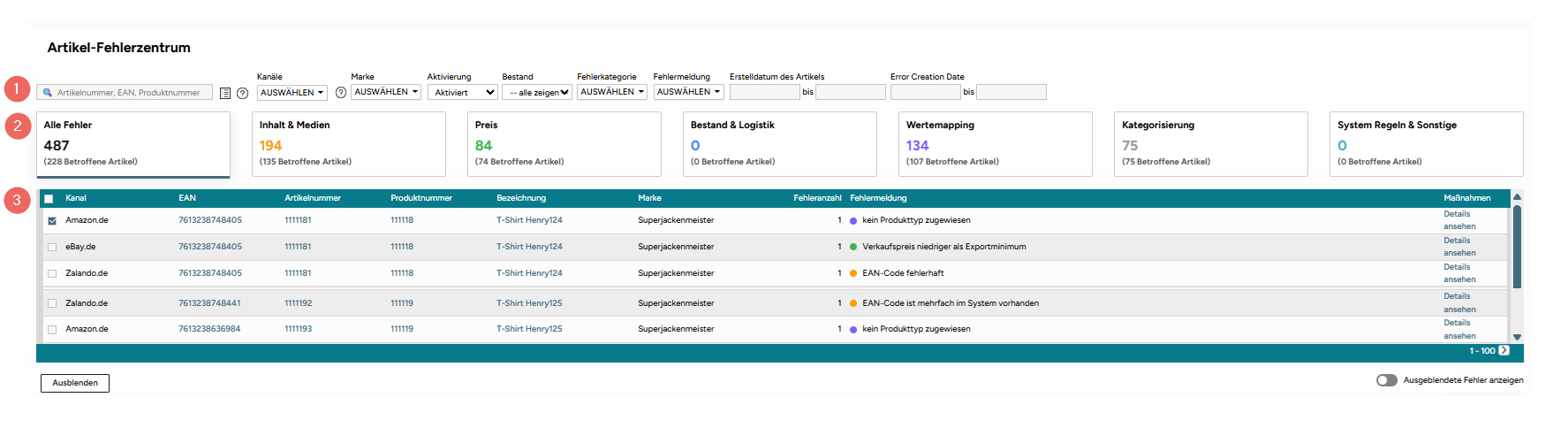Viewport: 1568px width, 428px height.
Task: Click the help icon next to the list icon
Action: pos(242,93)
